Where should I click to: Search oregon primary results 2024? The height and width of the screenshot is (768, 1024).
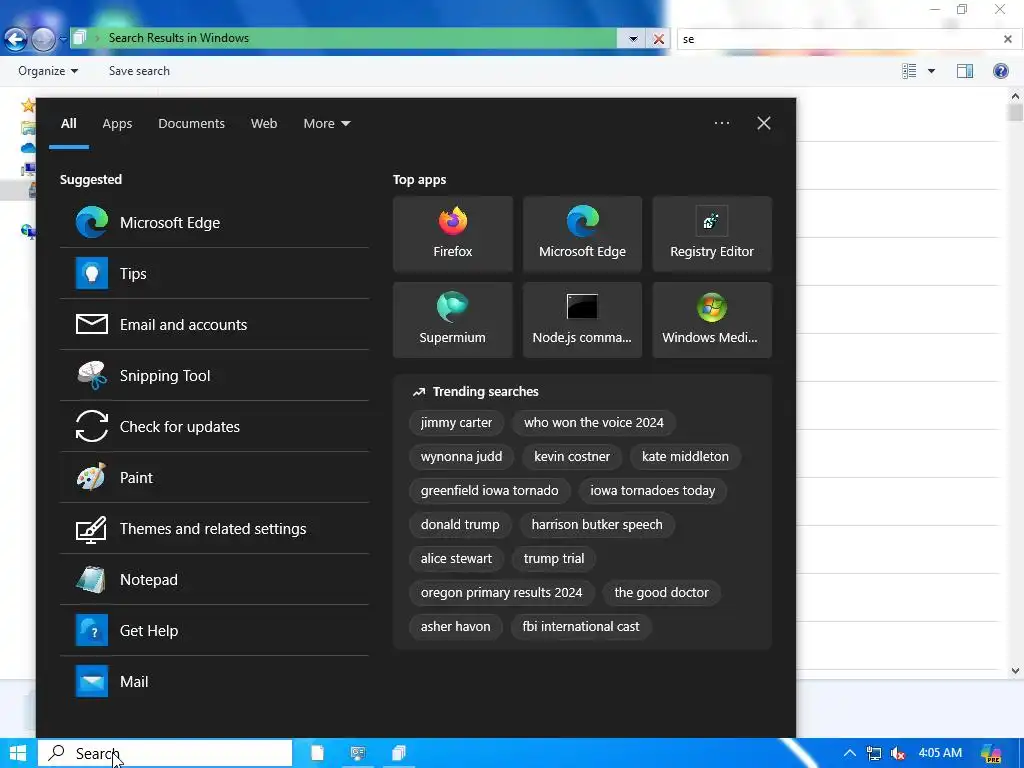click(x=501, y=592)
